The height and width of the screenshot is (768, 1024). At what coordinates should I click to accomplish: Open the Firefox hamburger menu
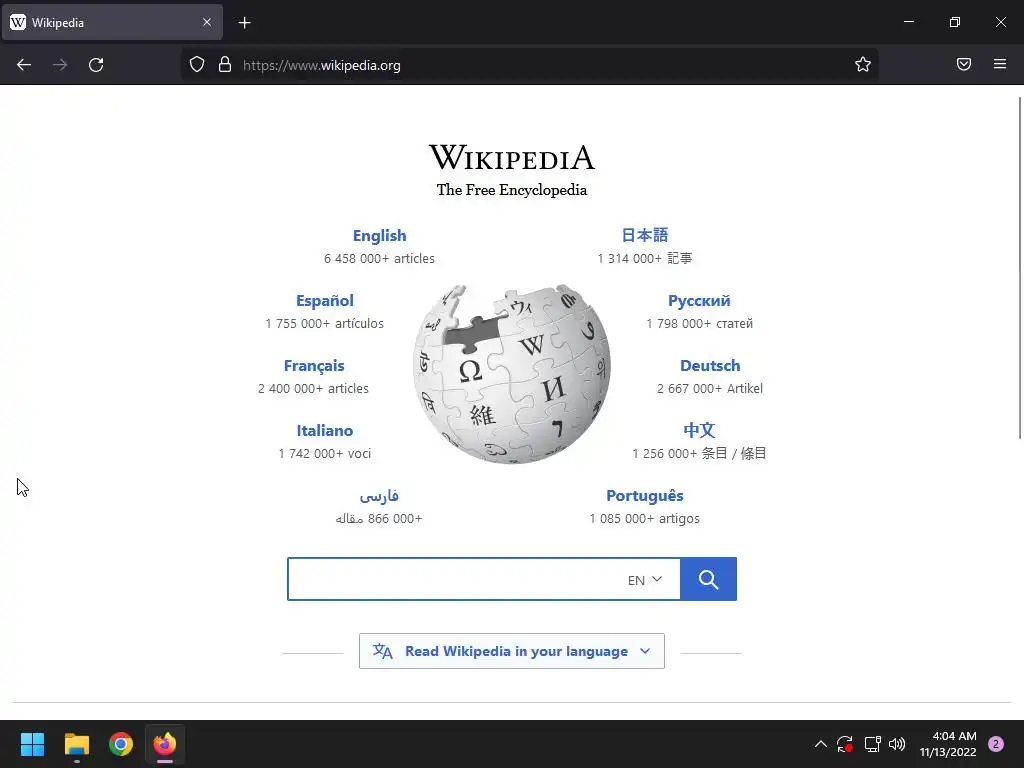(x=1000, y=64)
